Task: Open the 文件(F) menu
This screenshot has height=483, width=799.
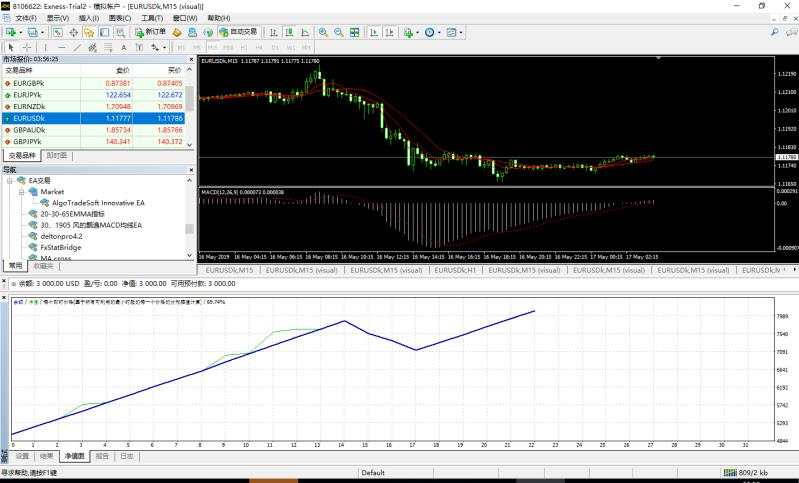Action: [x=26, y=18]
